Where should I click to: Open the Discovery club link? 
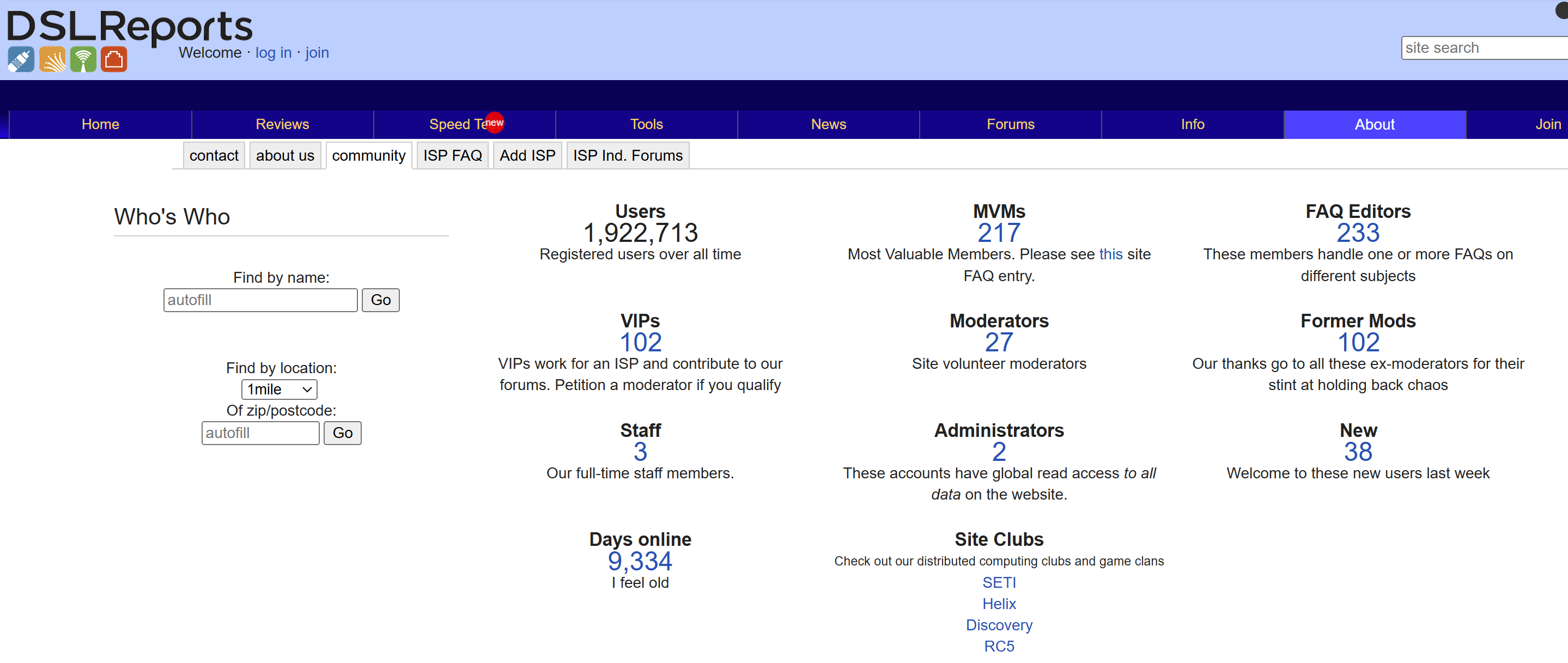point(999,625)
